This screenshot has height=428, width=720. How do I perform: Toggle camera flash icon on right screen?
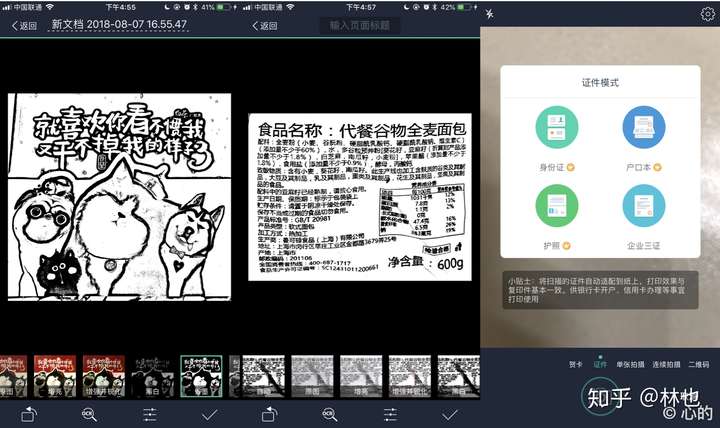point(490,14)
